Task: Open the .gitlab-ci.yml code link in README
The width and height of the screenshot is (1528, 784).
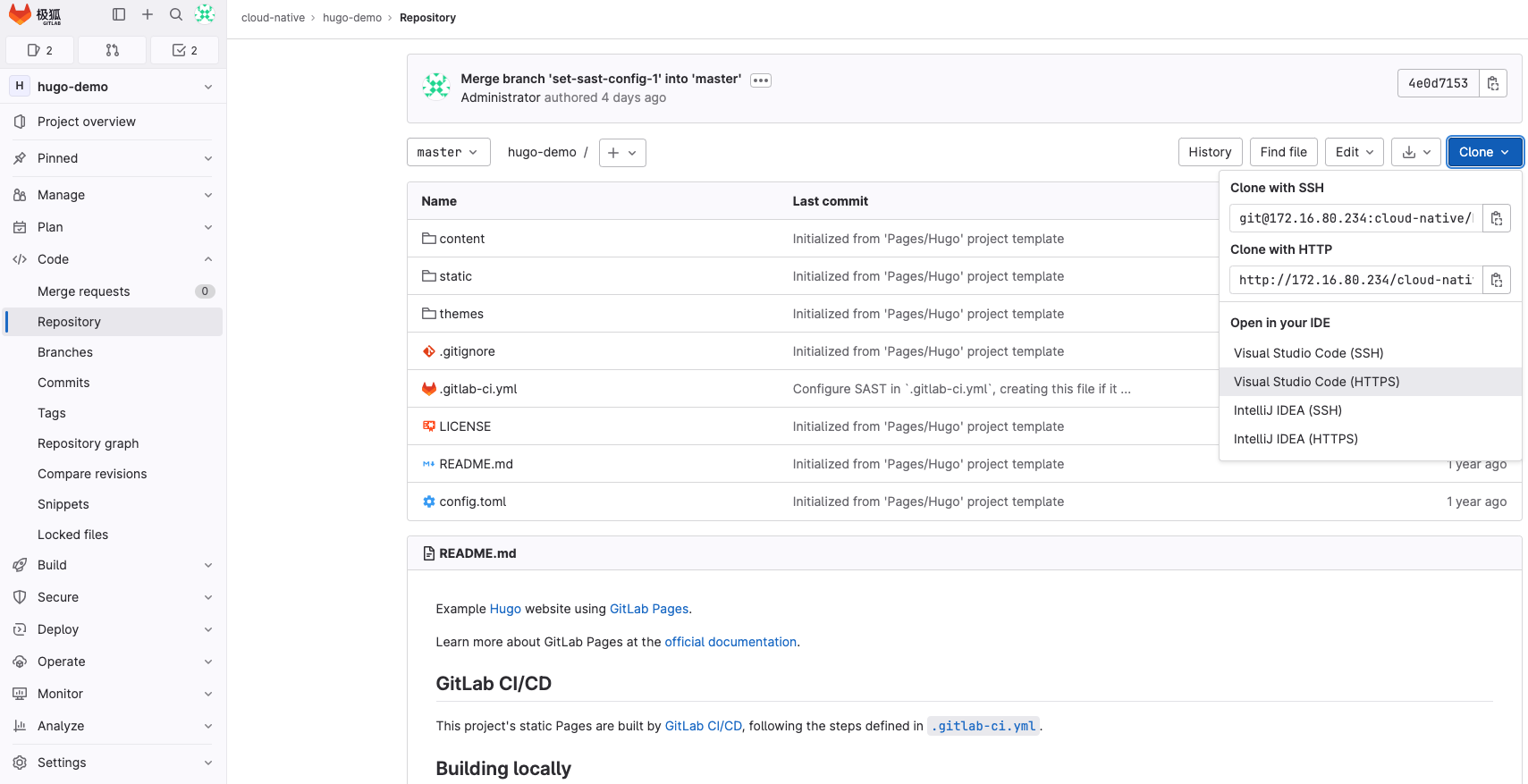Action: [x=983, y=726]
